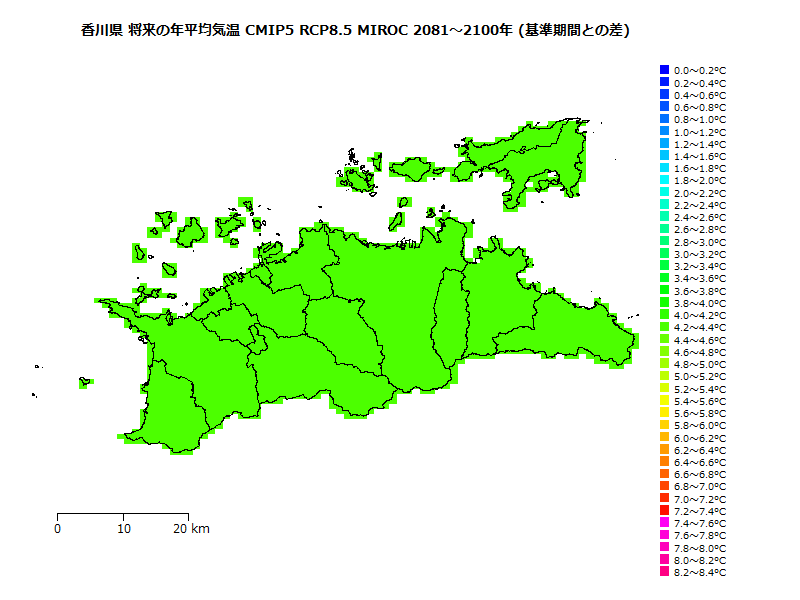Click the 5.4~5.6°C yellow legend swatch
The height and width of the screenshot is (600, 800).
pyautogui.click(x=664, y=400)
